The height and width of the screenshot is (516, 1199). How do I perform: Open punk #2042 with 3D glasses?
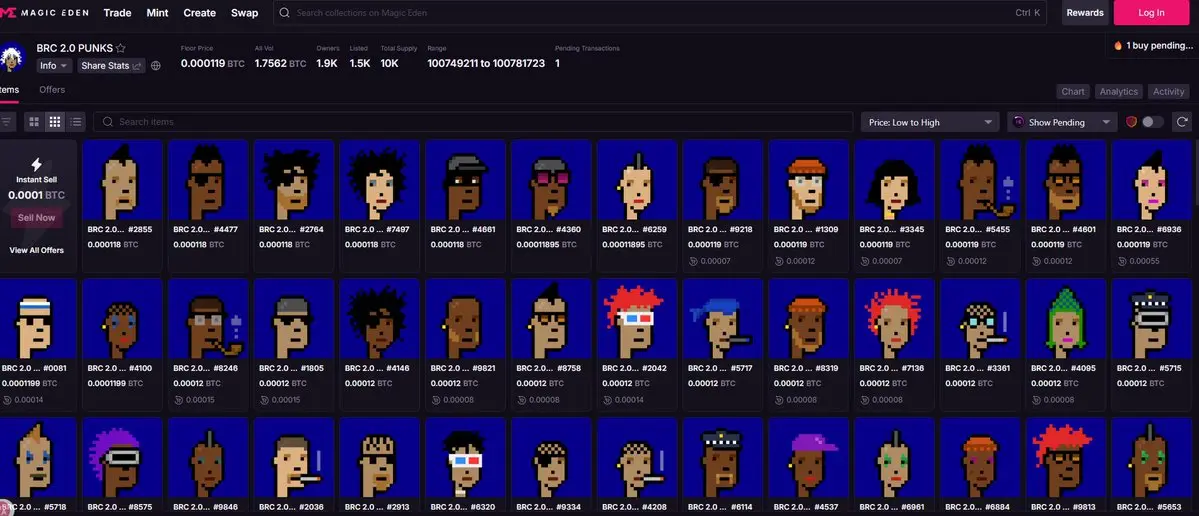pyautogui.click(x=637, y=319)
